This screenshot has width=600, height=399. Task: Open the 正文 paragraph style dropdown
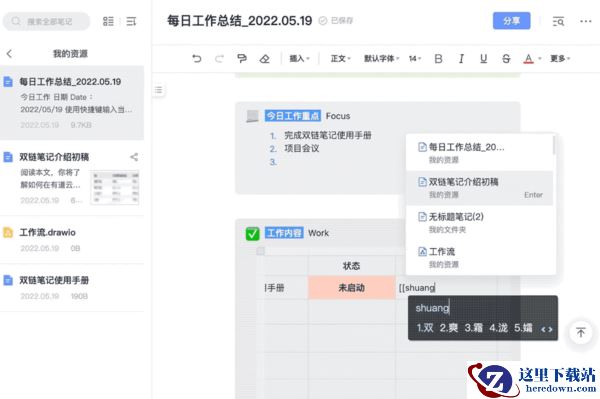coord(341,59)
